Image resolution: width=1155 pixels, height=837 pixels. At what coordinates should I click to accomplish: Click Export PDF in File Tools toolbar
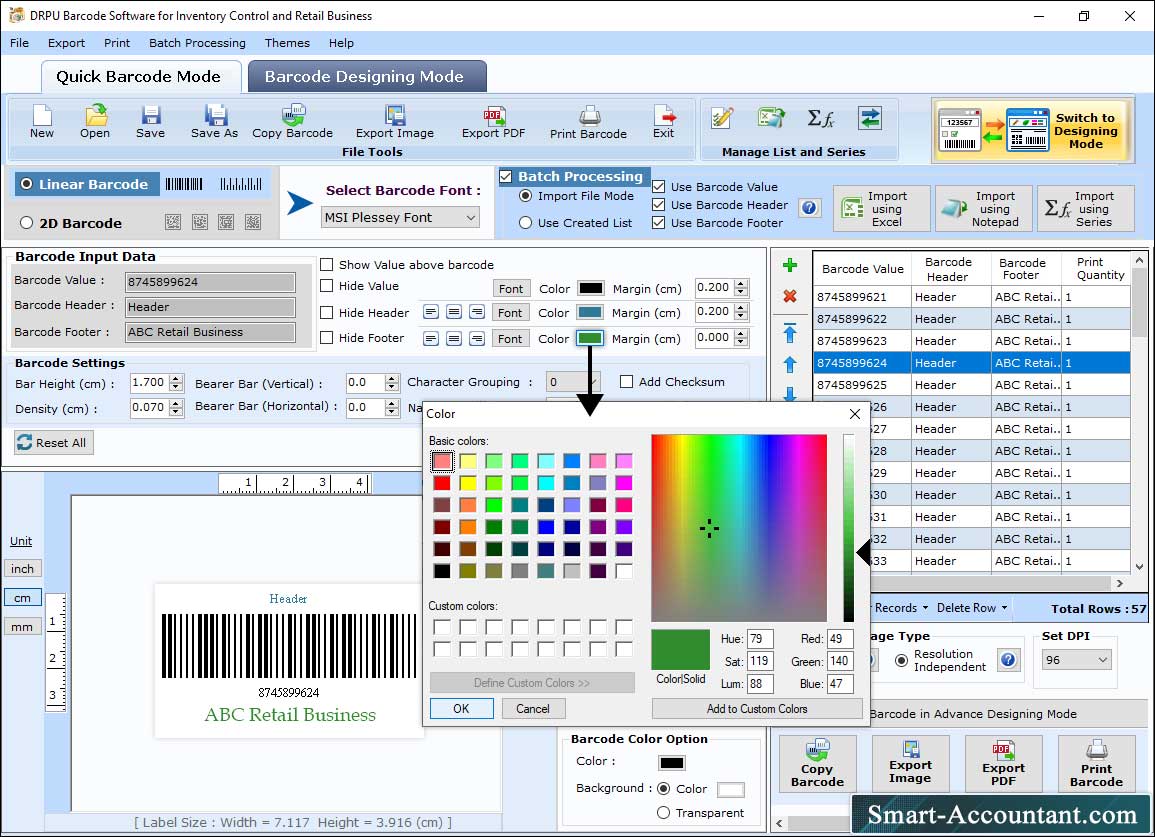(x=493, y=121)
